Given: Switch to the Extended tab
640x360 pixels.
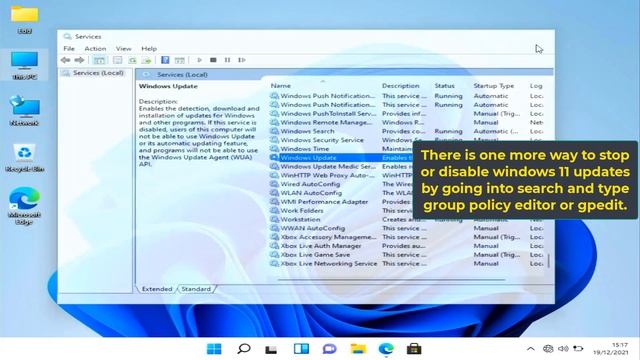Looking at the screenshot, I should point(157,289).
